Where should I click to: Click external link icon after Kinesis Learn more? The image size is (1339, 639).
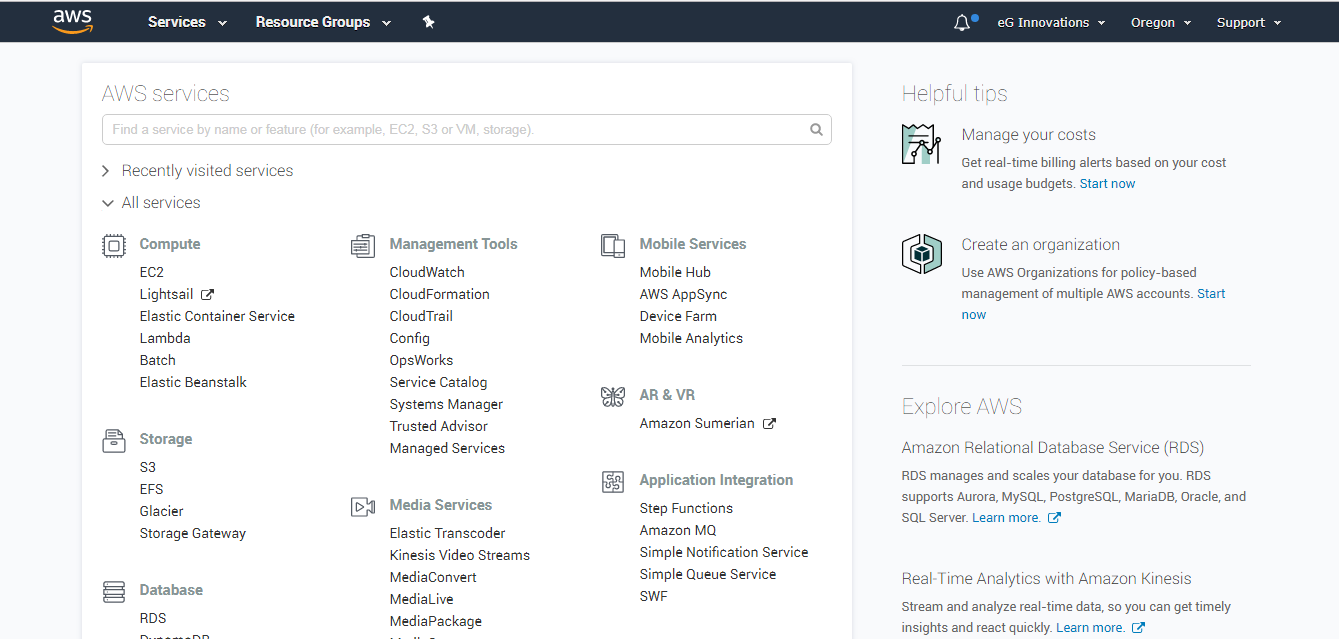1138,628
